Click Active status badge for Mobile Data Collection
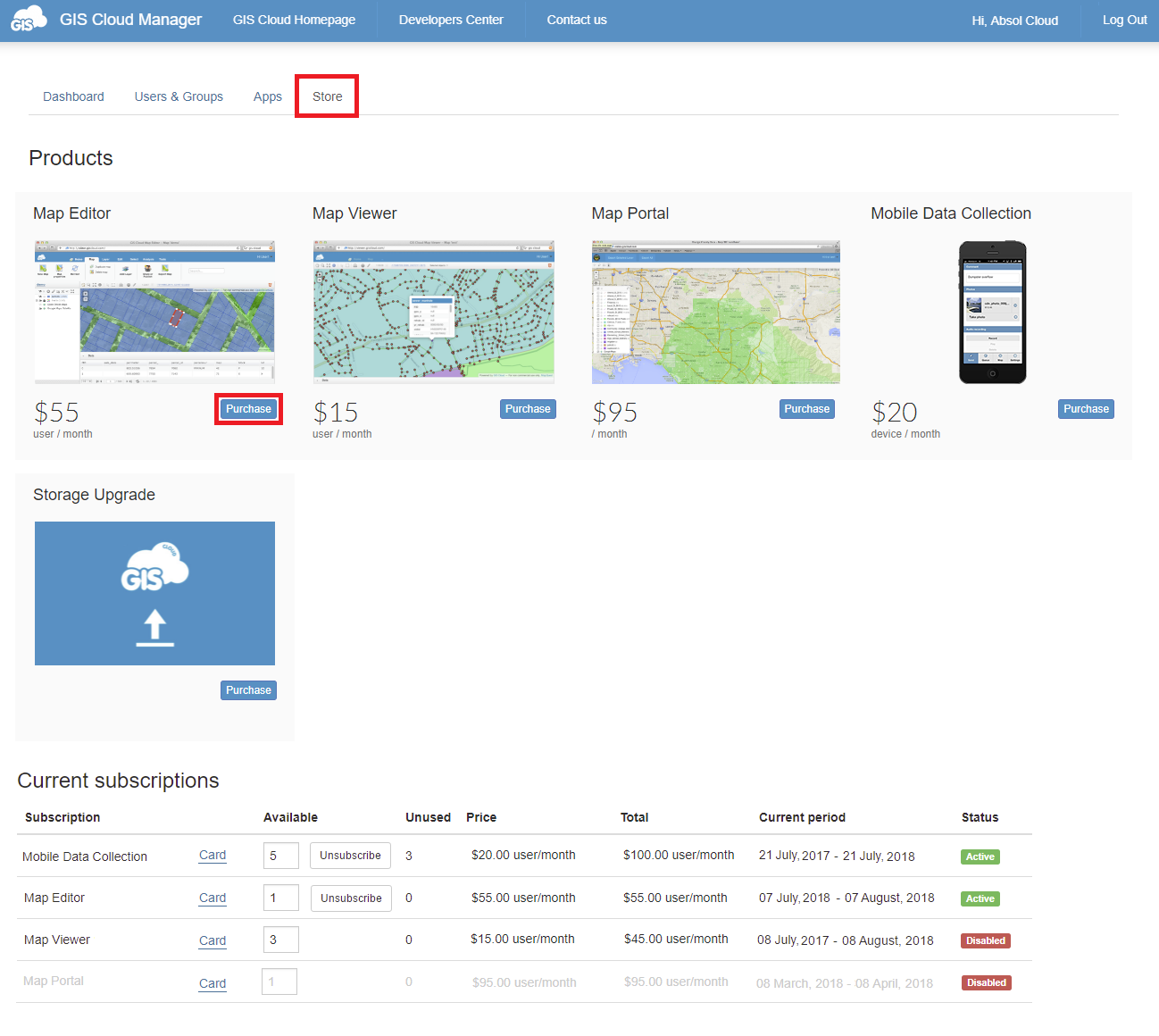1159x1036 pixels. pyautogui.click(x=980, y=856)
